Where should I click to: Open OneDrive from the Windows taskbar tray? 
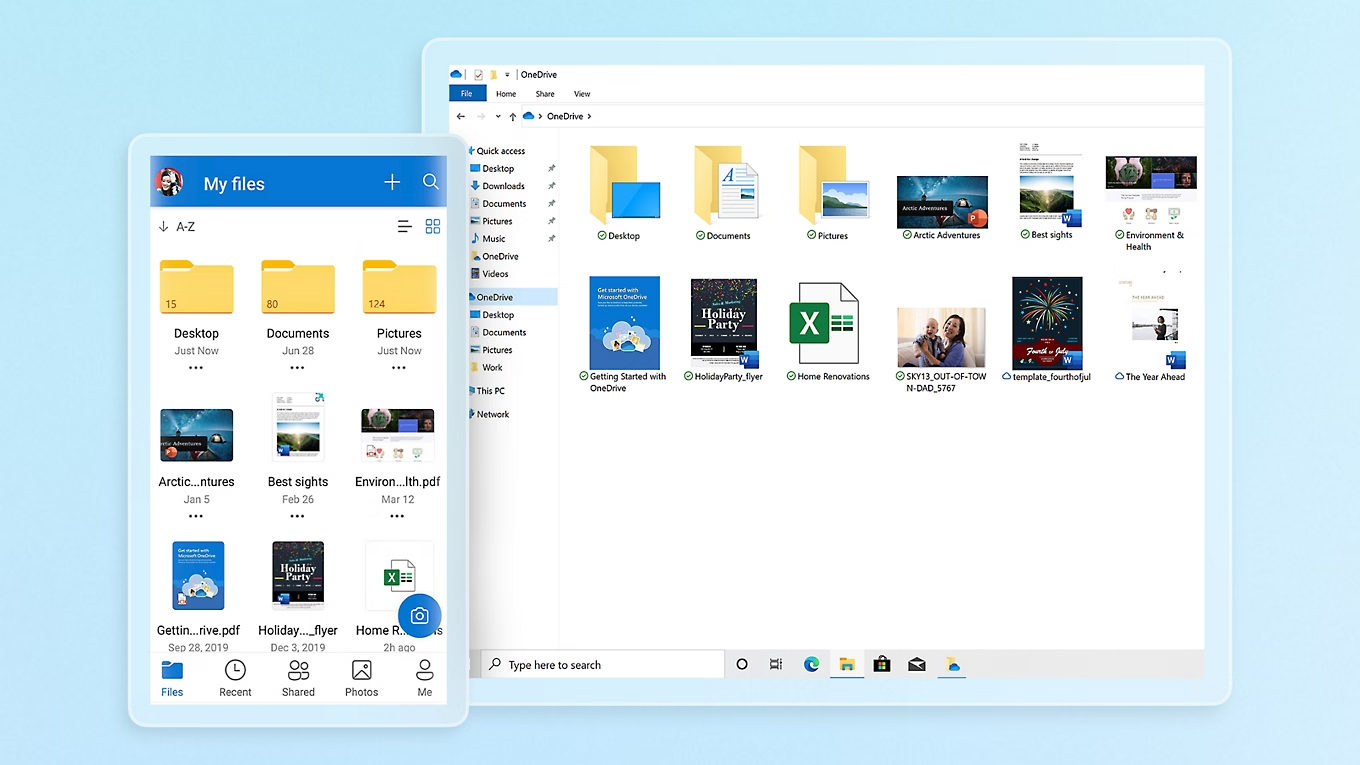951,664
